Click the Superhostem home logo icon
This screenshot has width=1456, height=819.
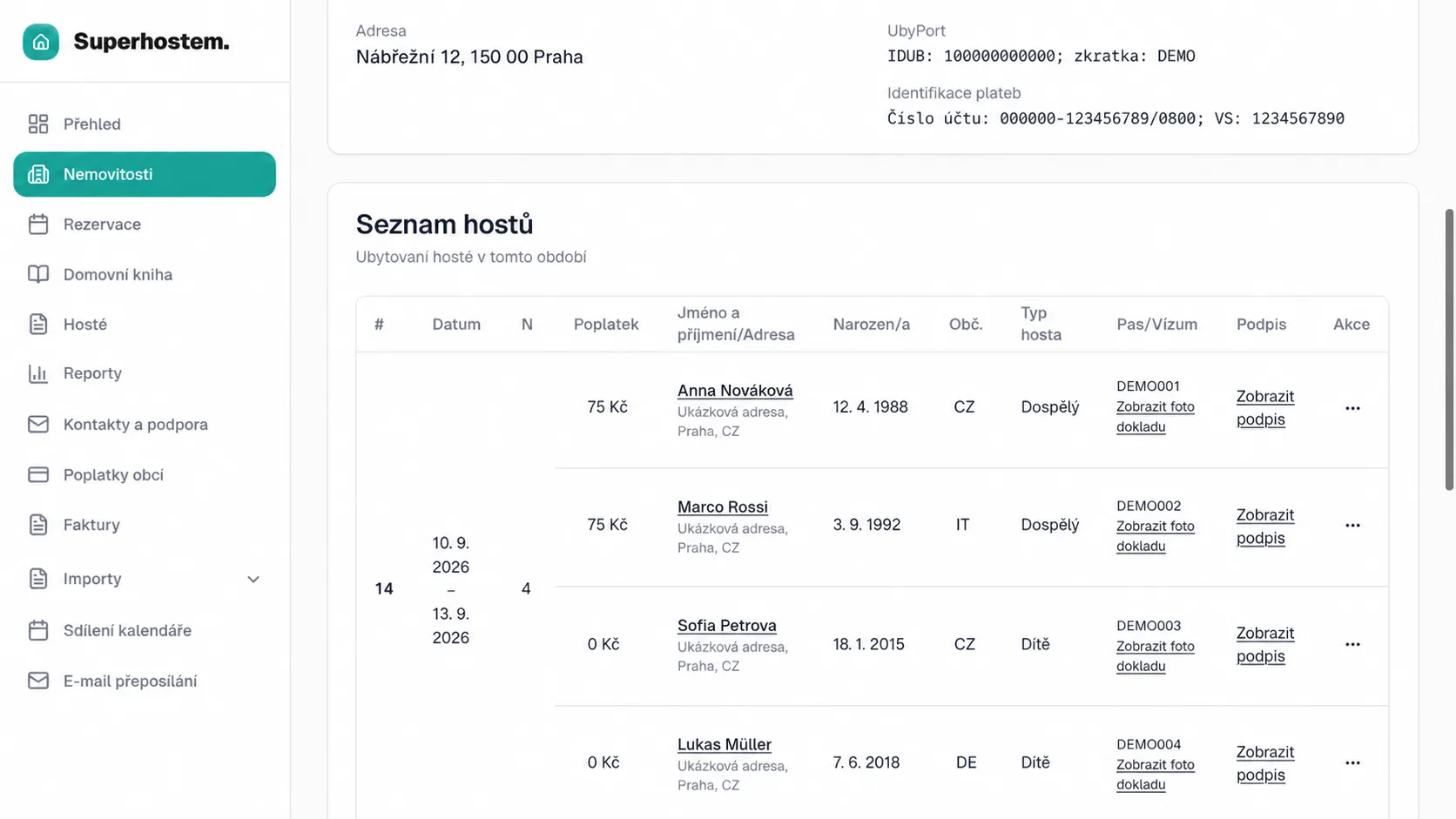pyautogui.click(x=41, y=42)
